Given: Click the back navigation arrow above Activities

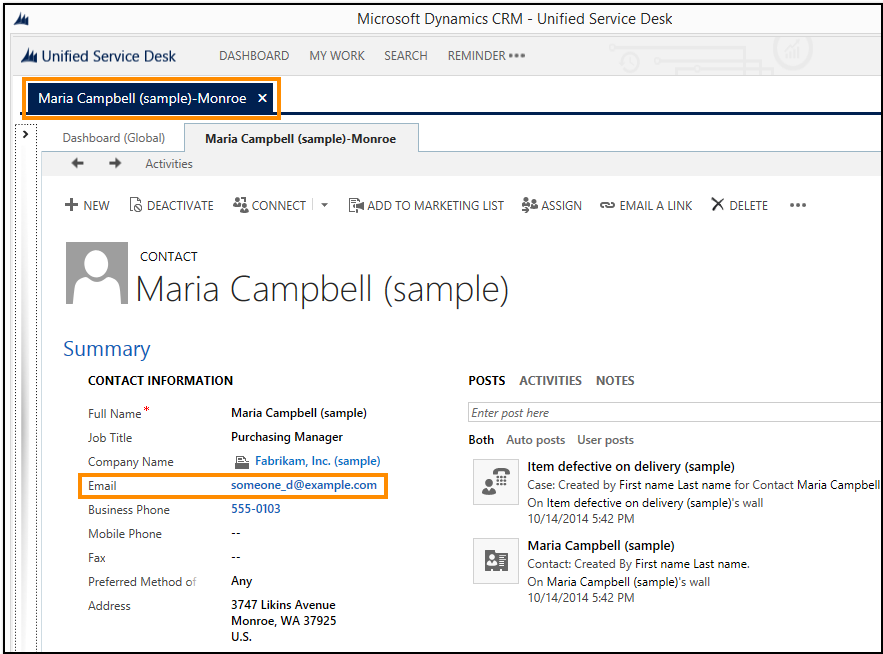Looking at the screenshot, I should (x=77, y=162).
